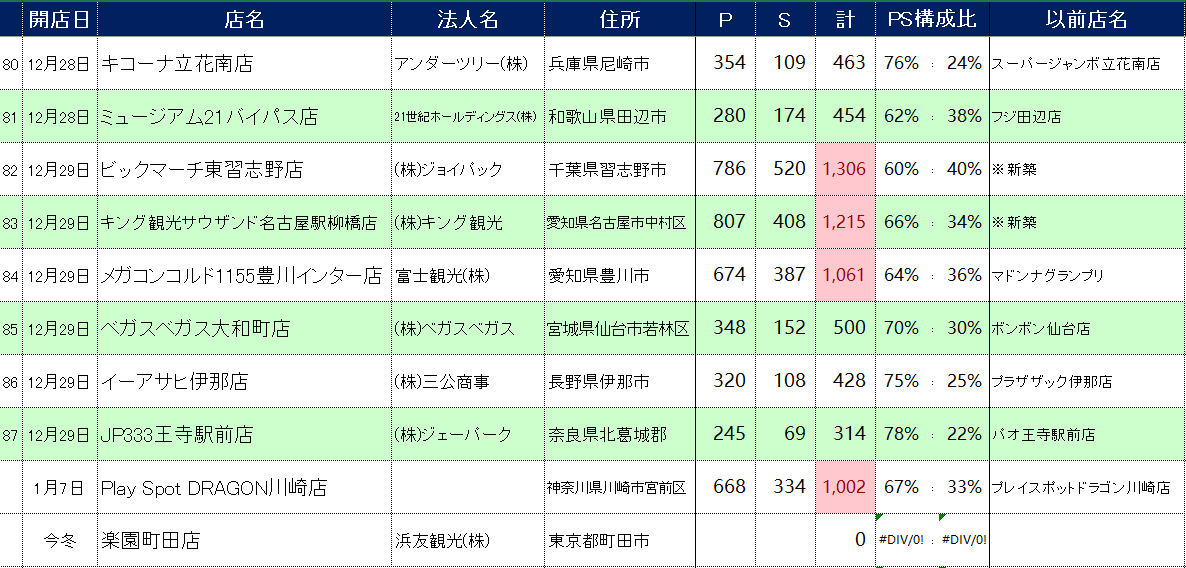Select total cell 463
Screen dimensions: 1186x568
coord(848,63)
